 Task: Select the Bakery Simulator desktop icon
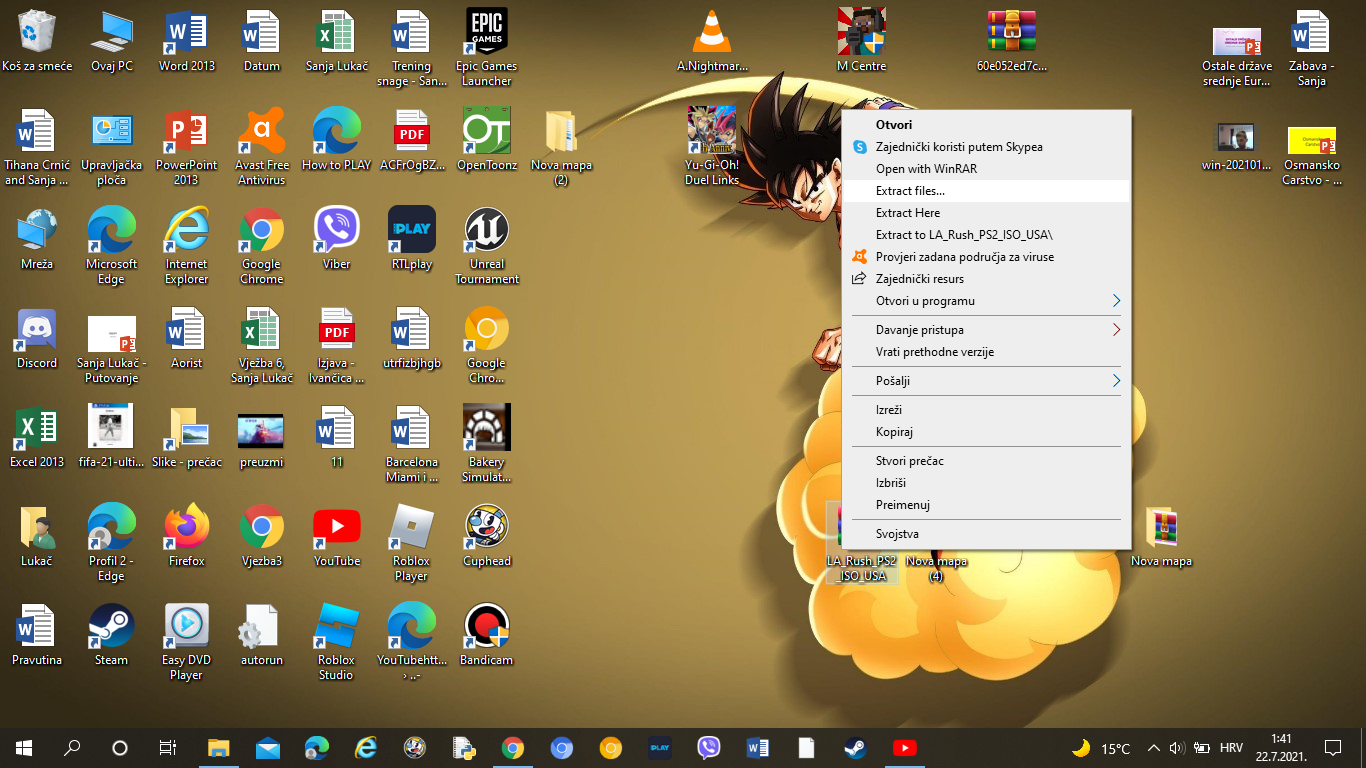[487, 444]
